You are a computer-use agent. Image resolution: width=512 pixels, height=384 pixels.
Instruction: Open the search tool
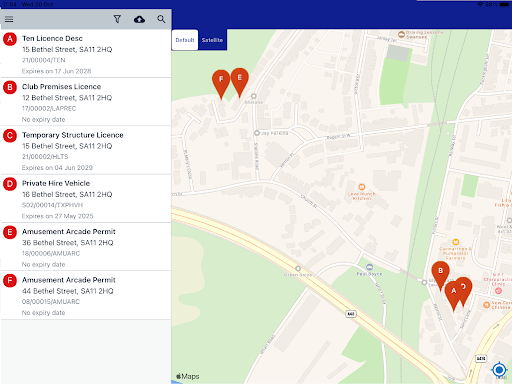(161, 19)
